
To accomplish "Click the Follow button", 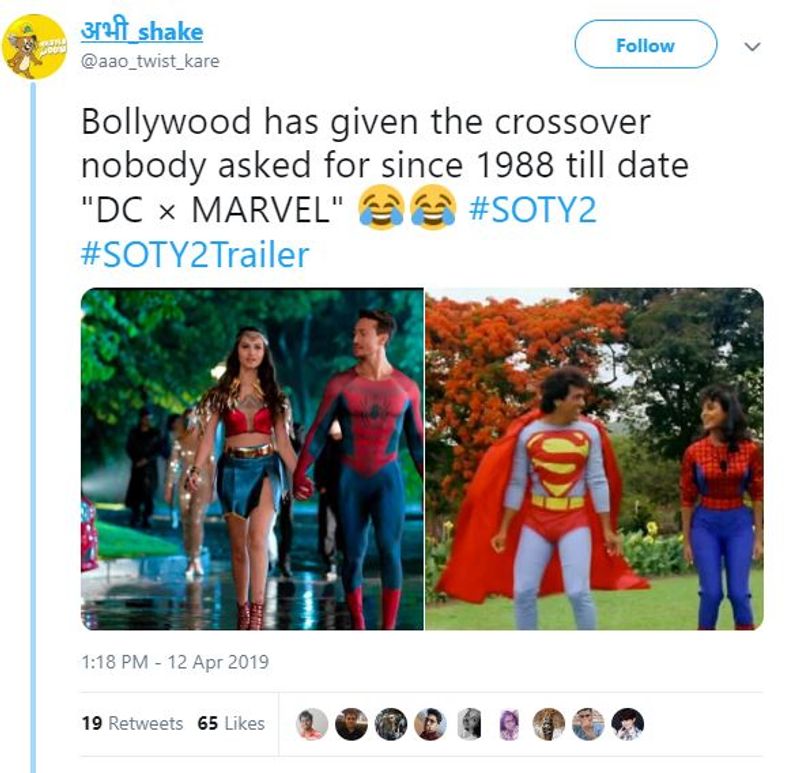I will (645, 44).
